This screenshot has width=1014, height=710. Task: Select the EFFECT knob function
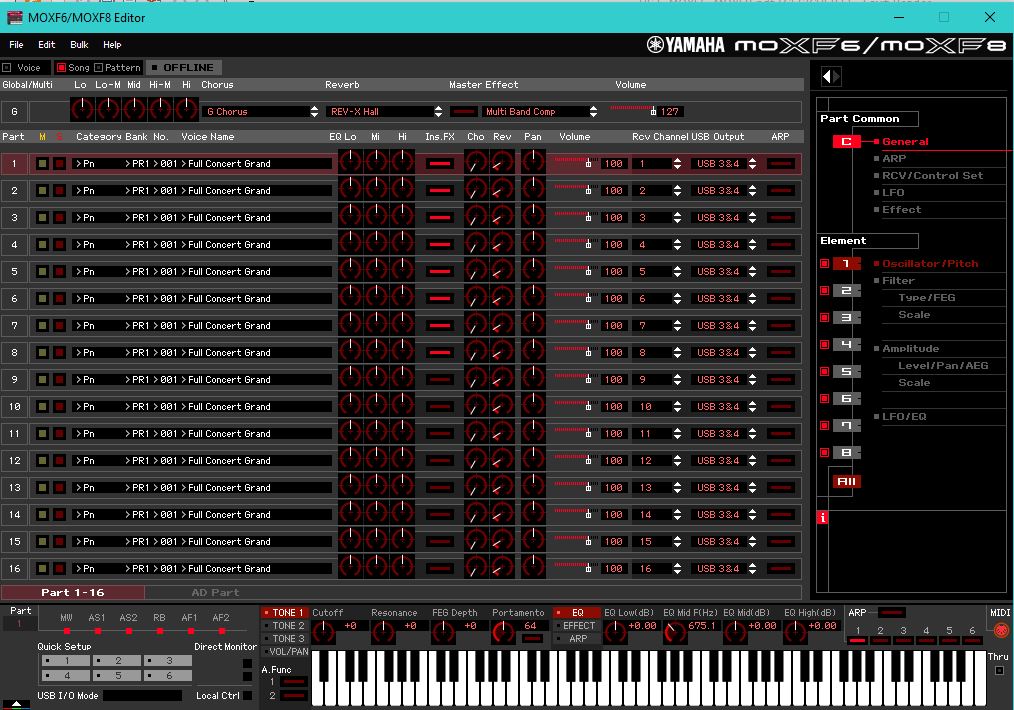[574, 625]
